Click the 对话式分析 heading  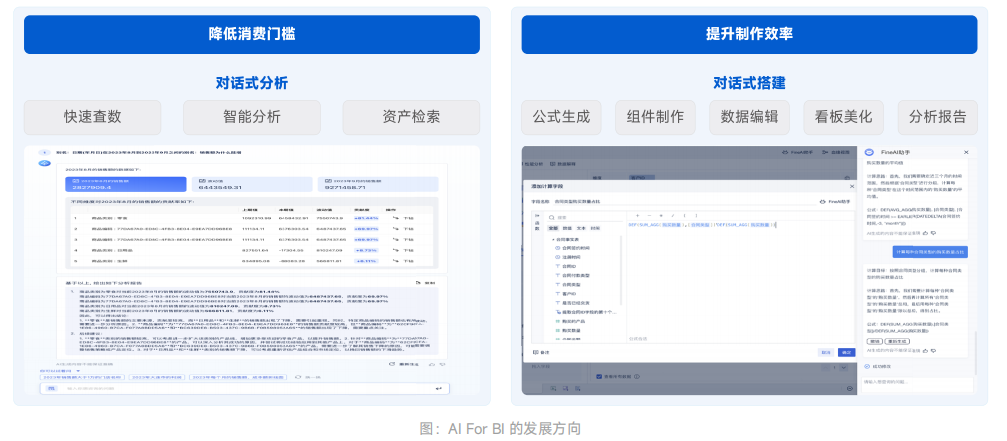pos(252,83)
